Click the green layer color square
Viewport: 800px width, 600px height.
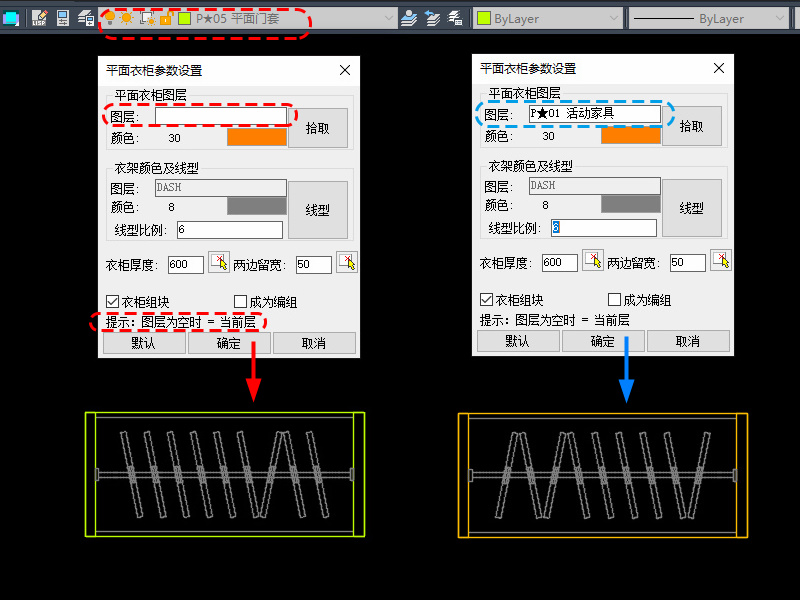[x=184, y=19]
